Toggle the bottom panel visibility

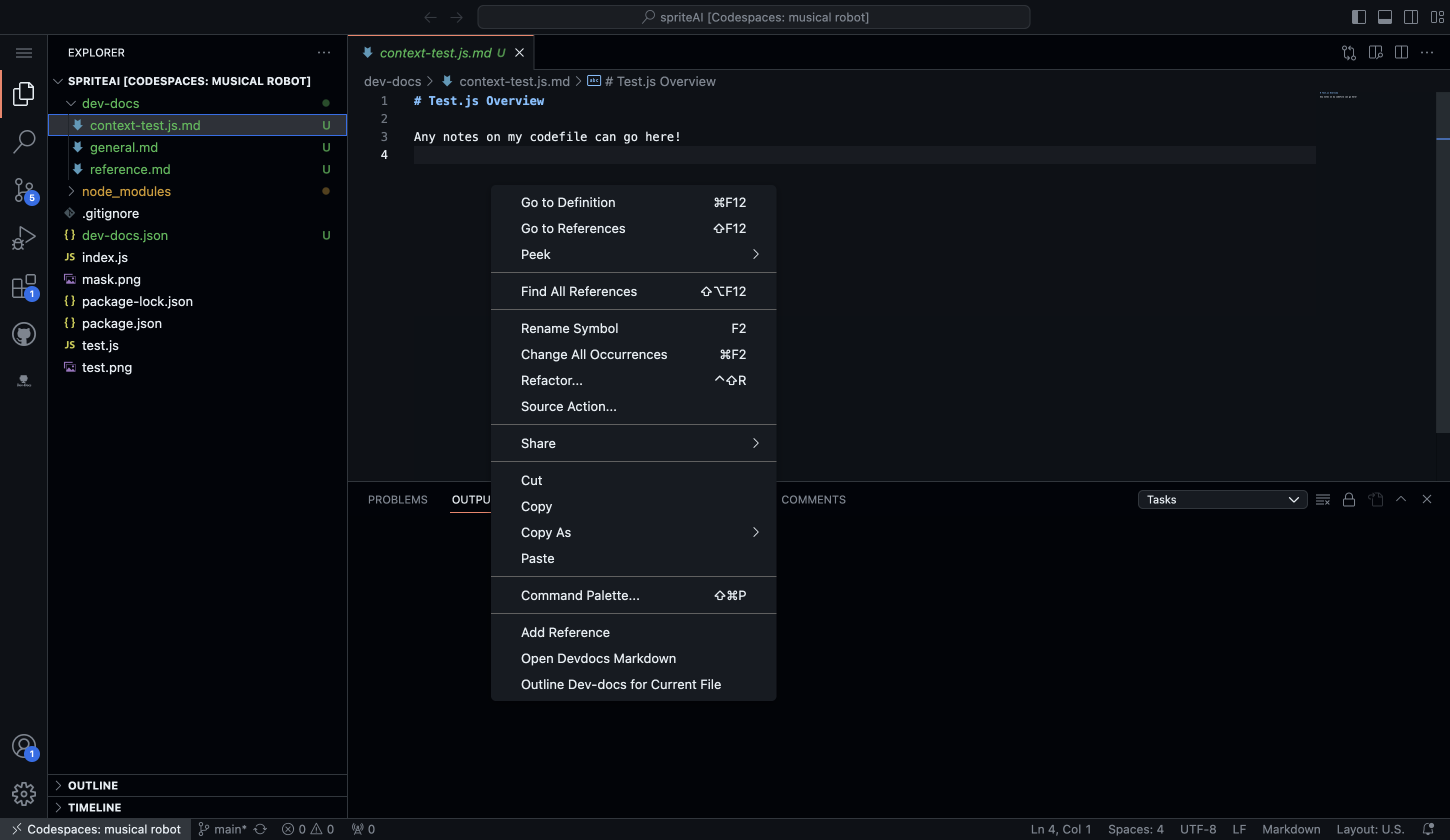tap(1384, 16)
